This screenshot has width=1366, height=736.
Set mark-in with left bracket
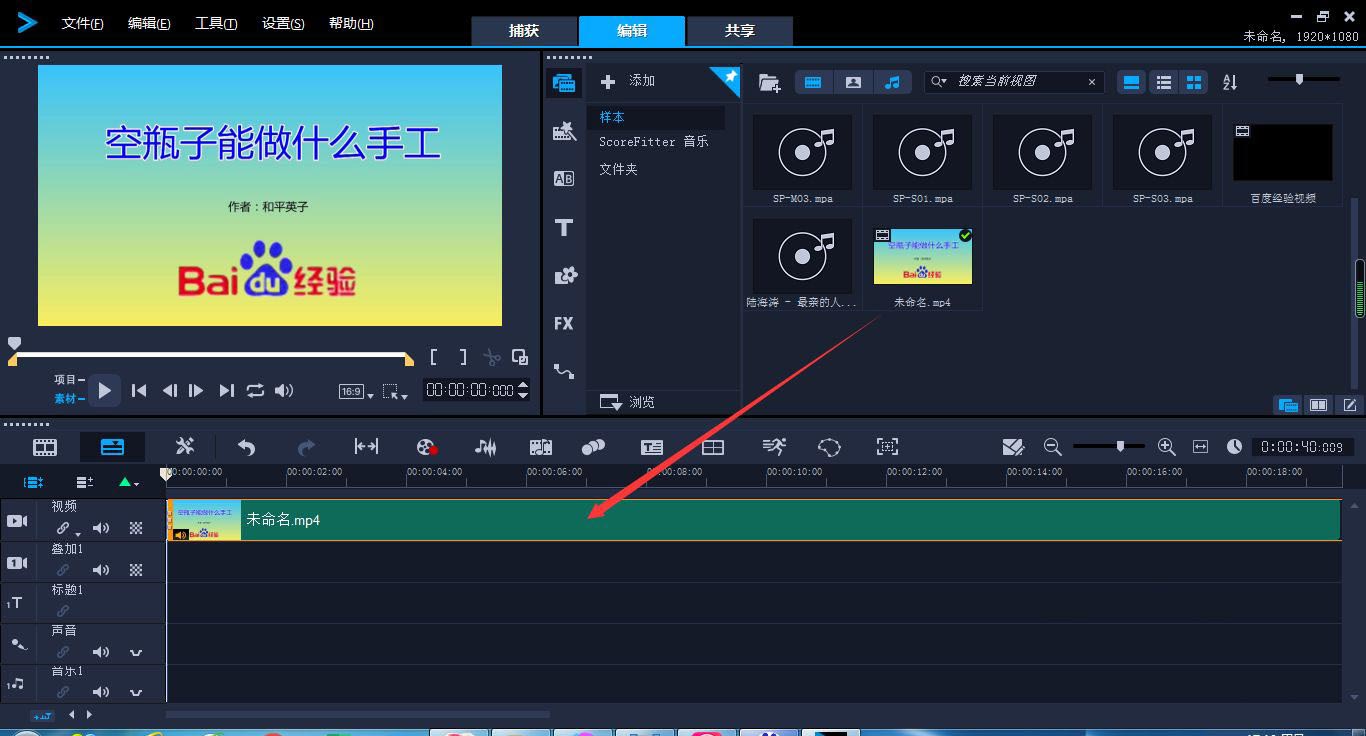coord(434,357)
